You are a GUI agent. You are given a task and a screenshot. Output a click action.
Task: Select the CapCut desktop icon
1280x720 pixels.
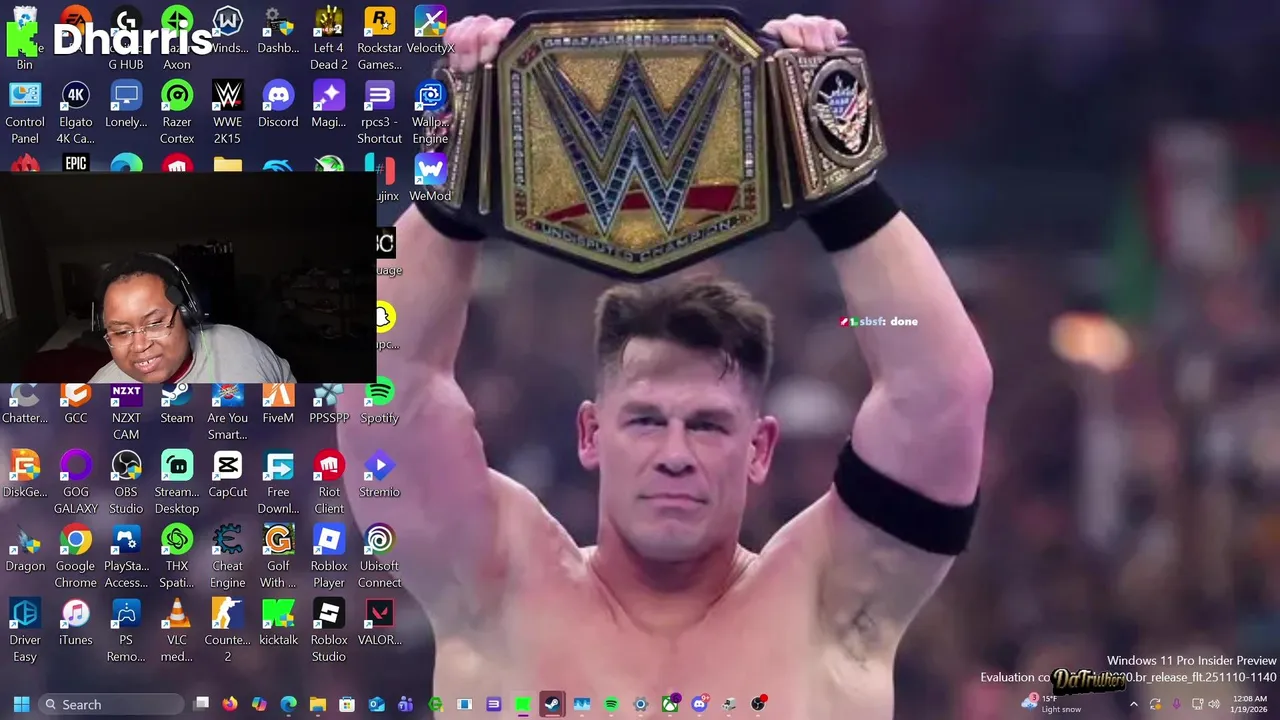(228, 474)
